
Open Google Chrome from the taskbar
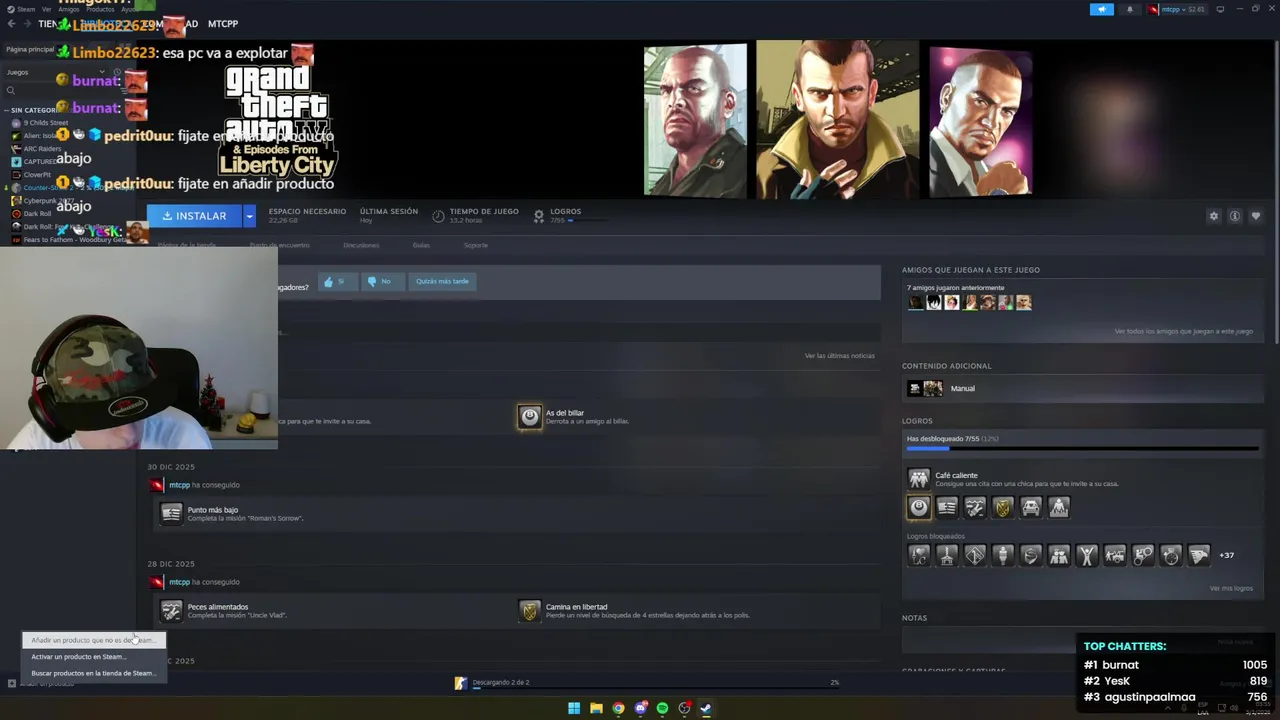tap(618, 708)
